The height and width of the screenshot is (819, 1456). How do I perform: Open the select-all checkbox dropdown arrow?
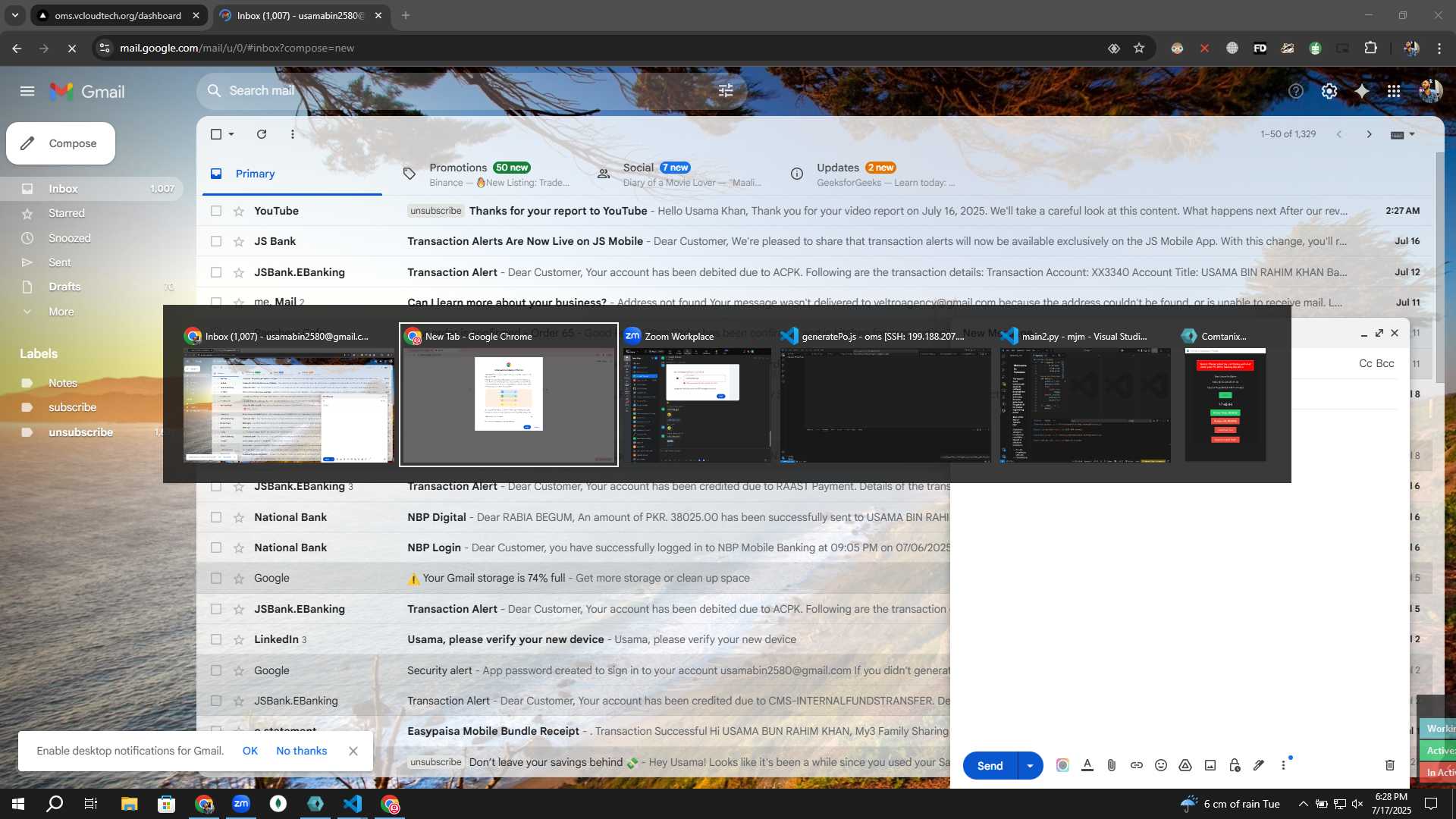pyautogui.click(x=231, y=134)
